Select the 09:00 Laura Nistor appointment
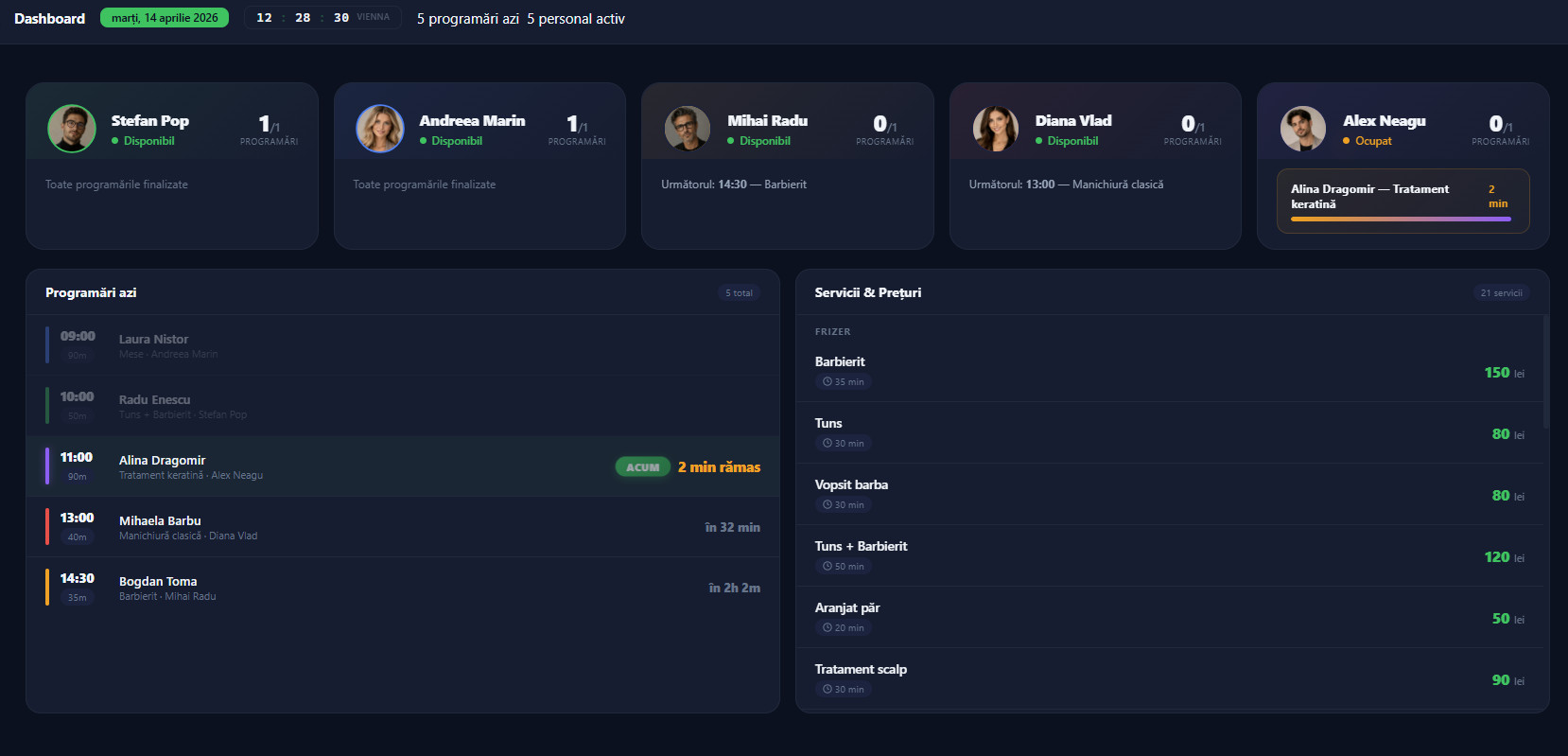The width and height of the screenshot is (1568, 756). coord(403,345)
